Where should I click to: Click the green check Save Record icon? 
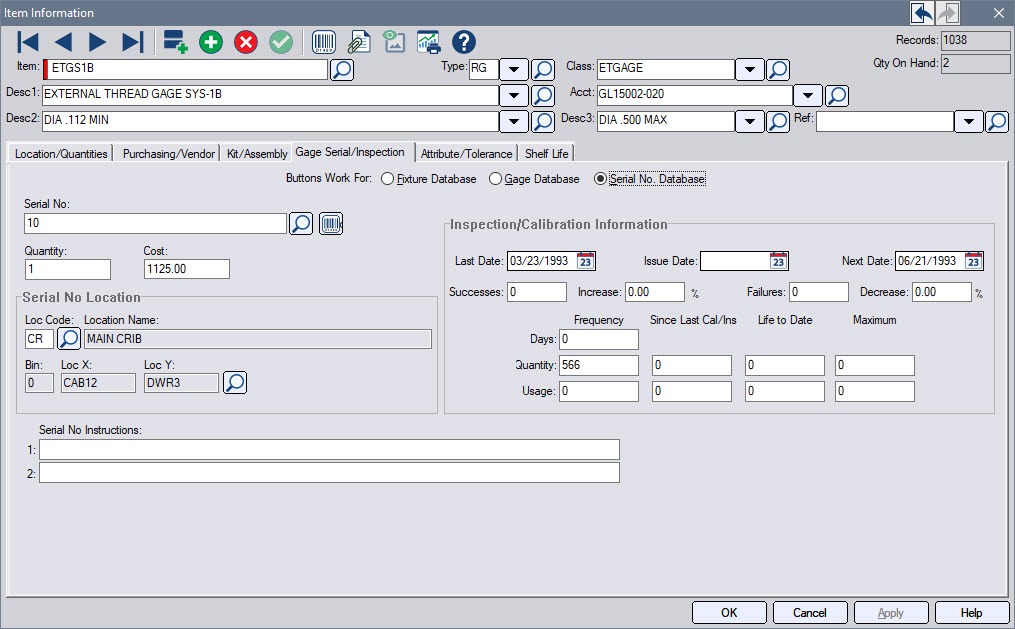coord(280,42)
